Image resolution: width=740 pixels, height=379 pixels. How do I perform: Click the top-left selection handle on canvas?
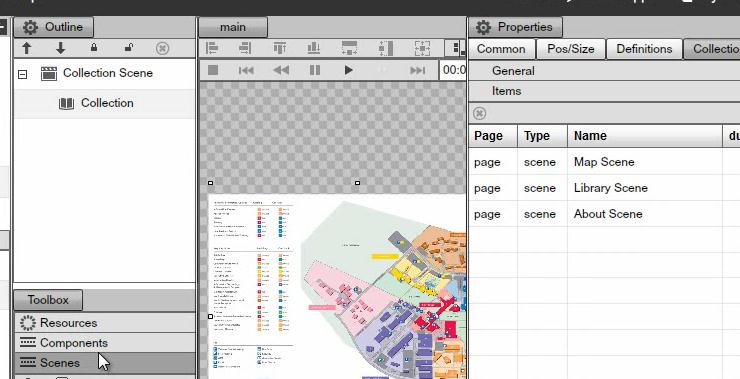tap(210, 183)
